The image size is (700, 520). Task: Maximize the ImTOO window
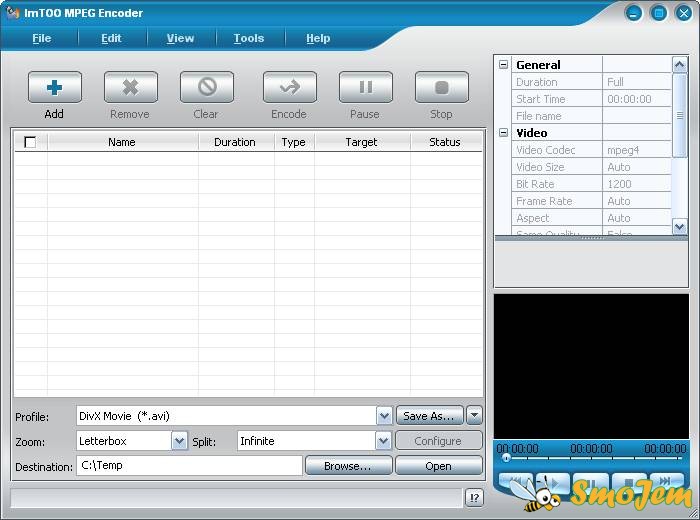point(658,13)
